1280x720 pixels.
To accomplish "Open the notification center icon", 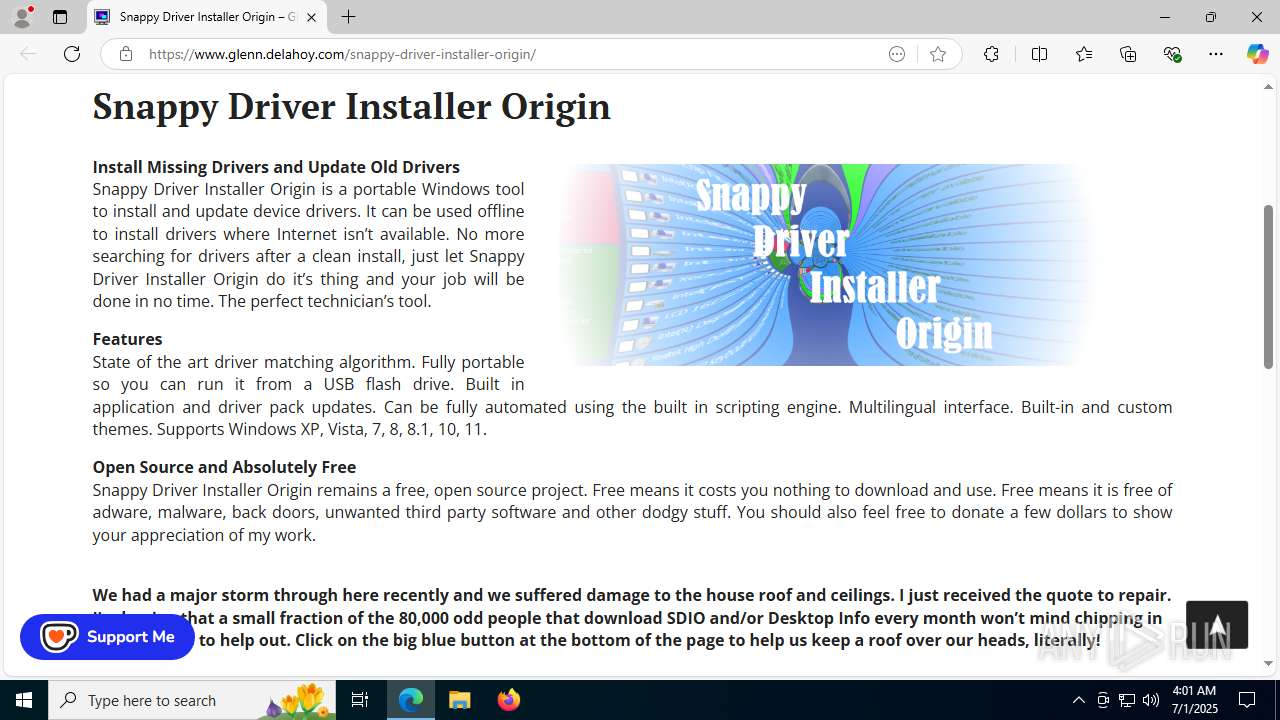I will (x=1247, y=700).
